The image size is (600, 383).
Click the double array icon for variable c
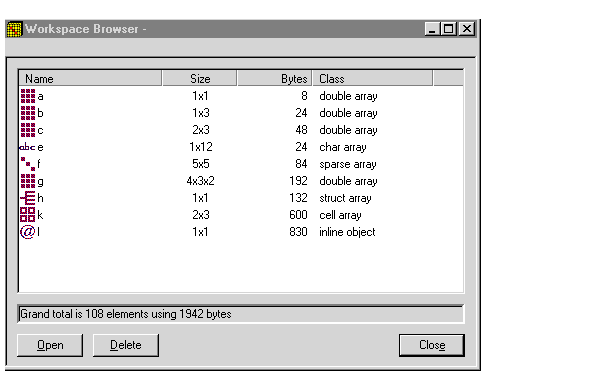click(x=28, y=130)
